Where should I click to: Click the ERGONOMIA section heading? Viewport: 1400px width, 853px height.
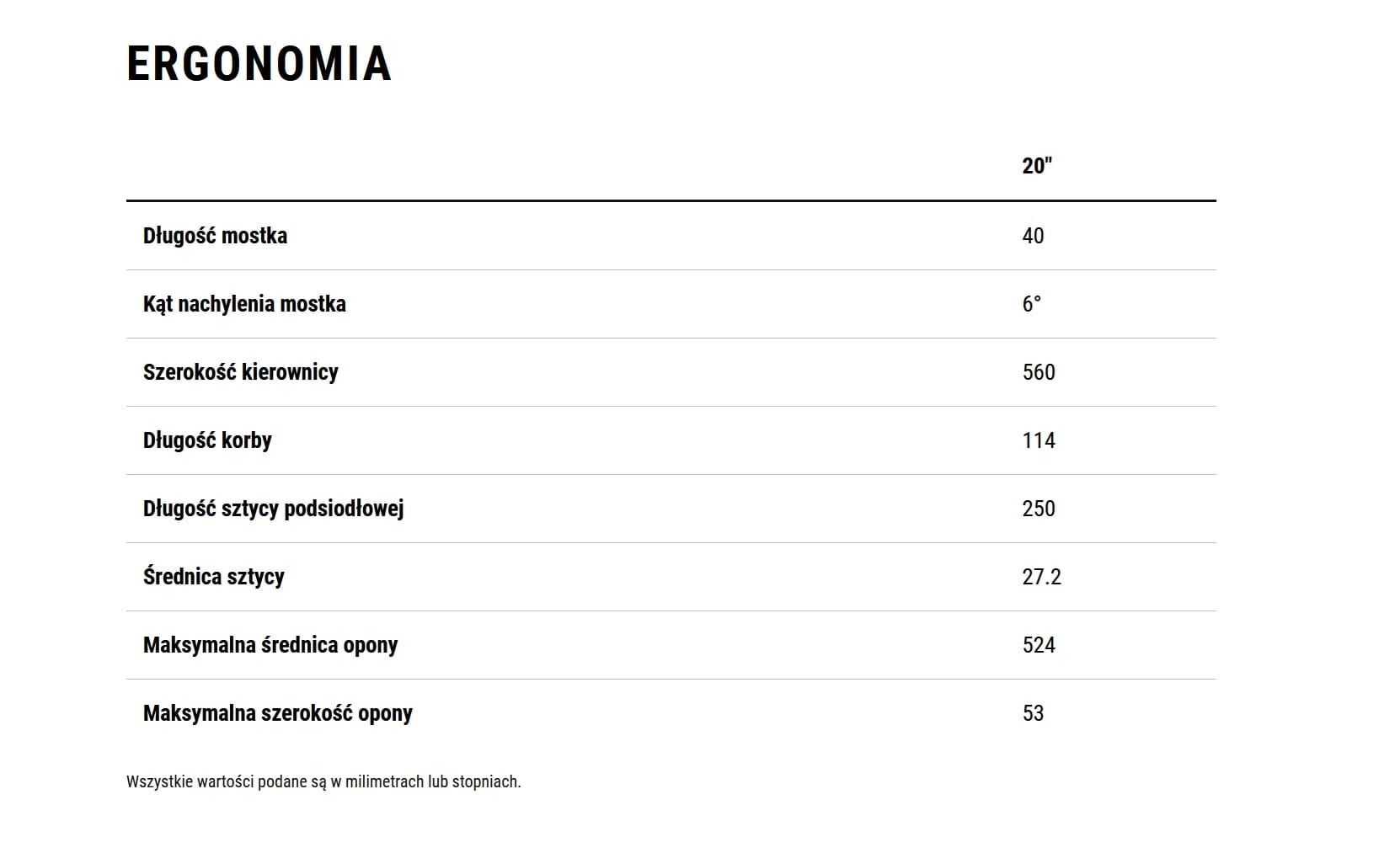[x=259, y=64]
